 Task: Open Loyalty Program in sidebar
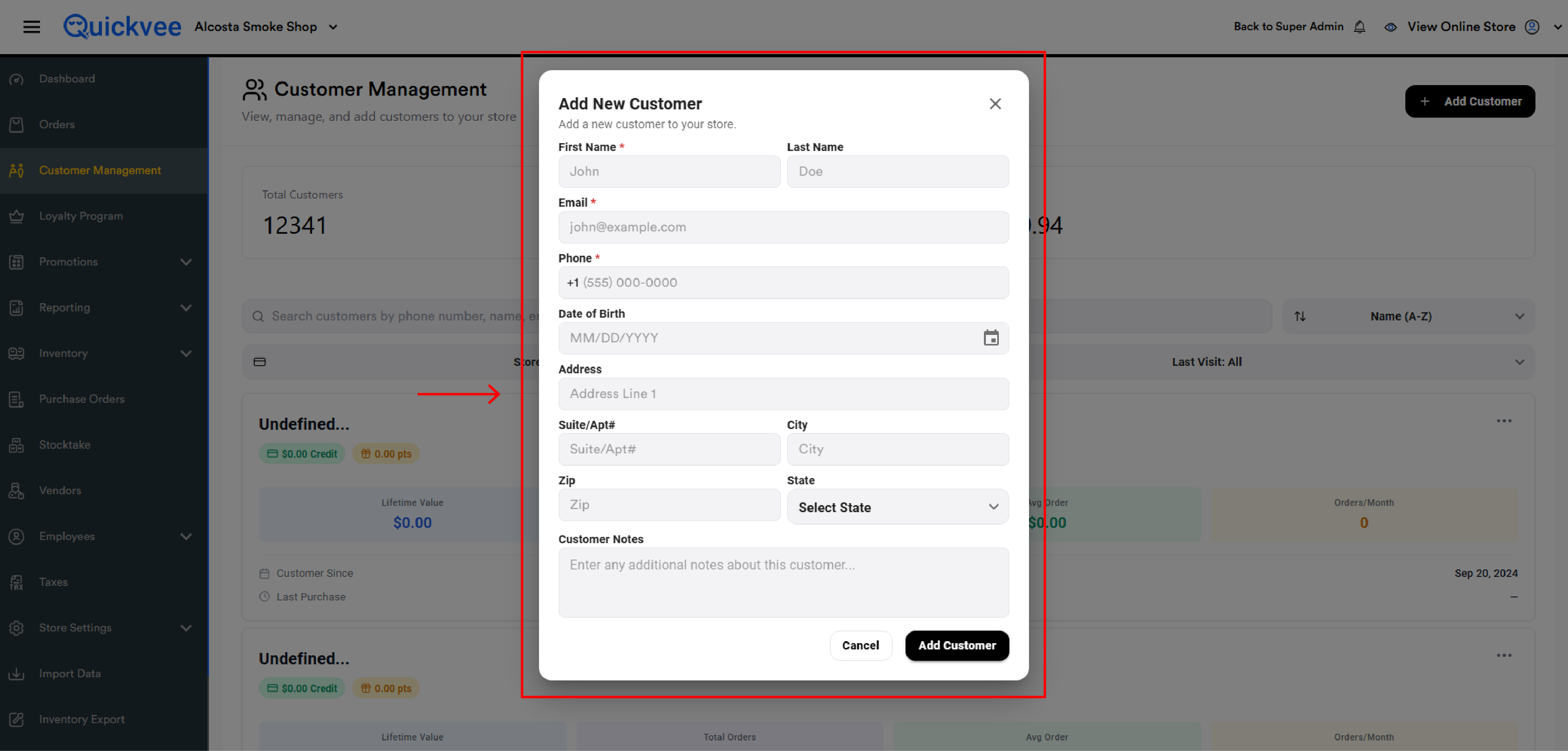(81, 216)
